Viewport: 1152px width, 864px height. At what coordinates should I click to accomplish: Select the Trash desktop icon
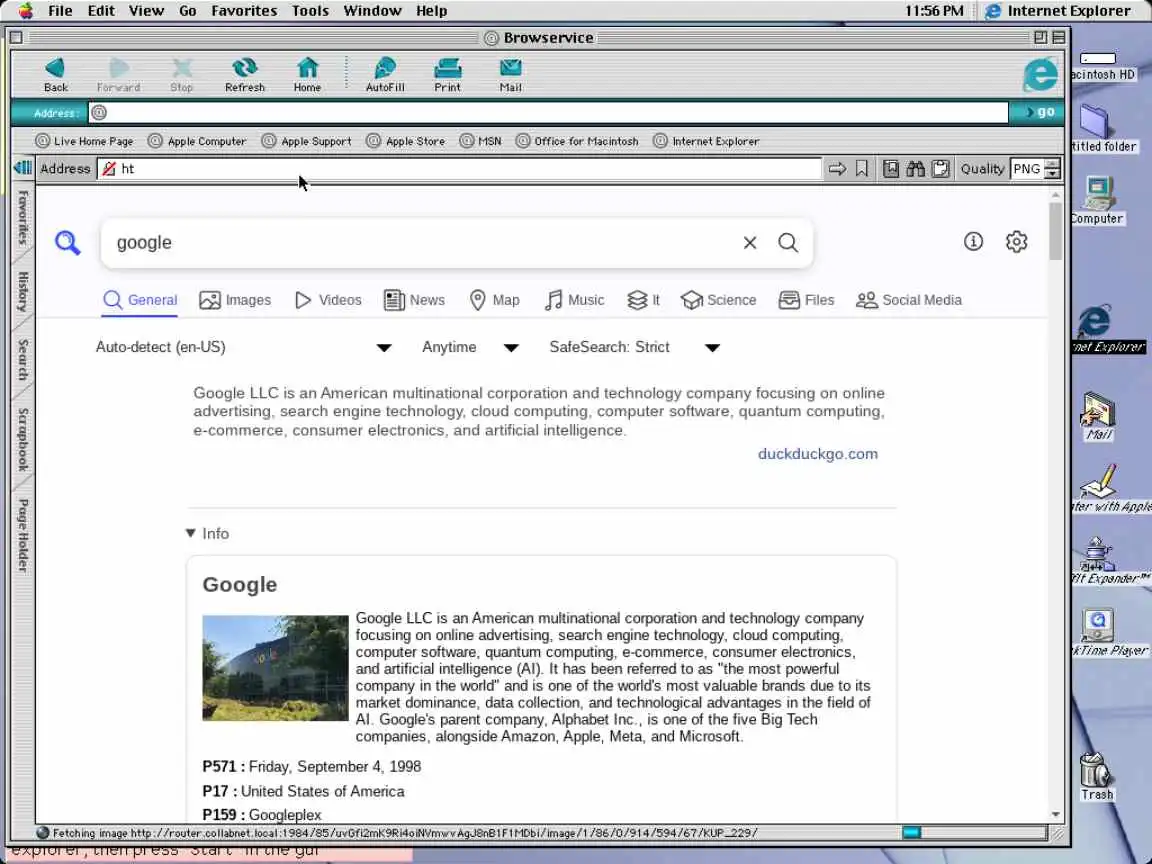[x=1097, y=776]
